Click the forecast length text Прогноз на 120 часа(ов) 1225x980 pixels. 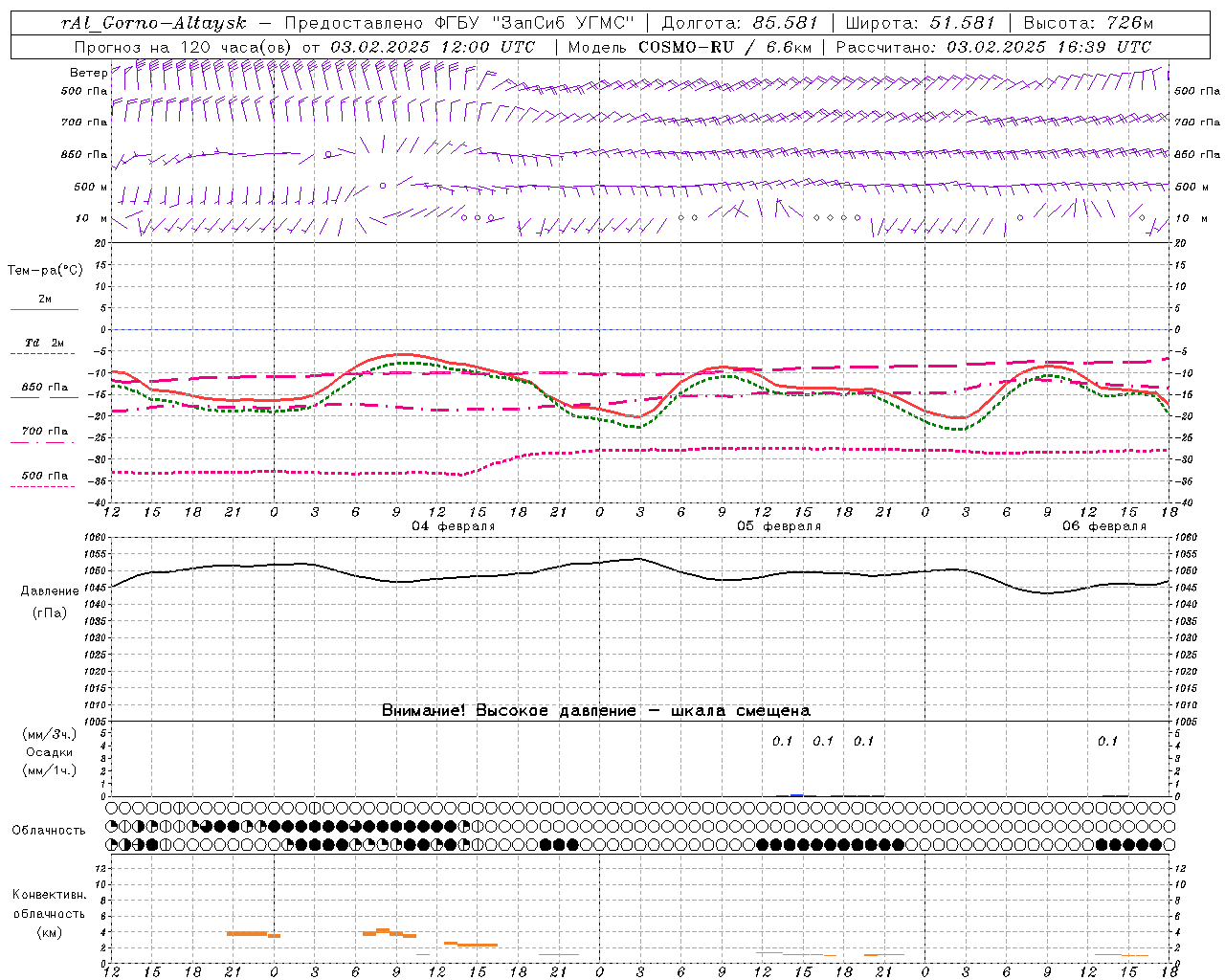[x=184, y=47]
